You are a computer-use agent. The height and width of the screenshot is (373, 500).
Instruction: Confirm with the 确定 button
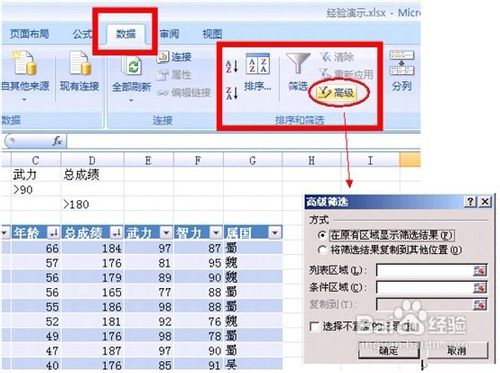389,350
